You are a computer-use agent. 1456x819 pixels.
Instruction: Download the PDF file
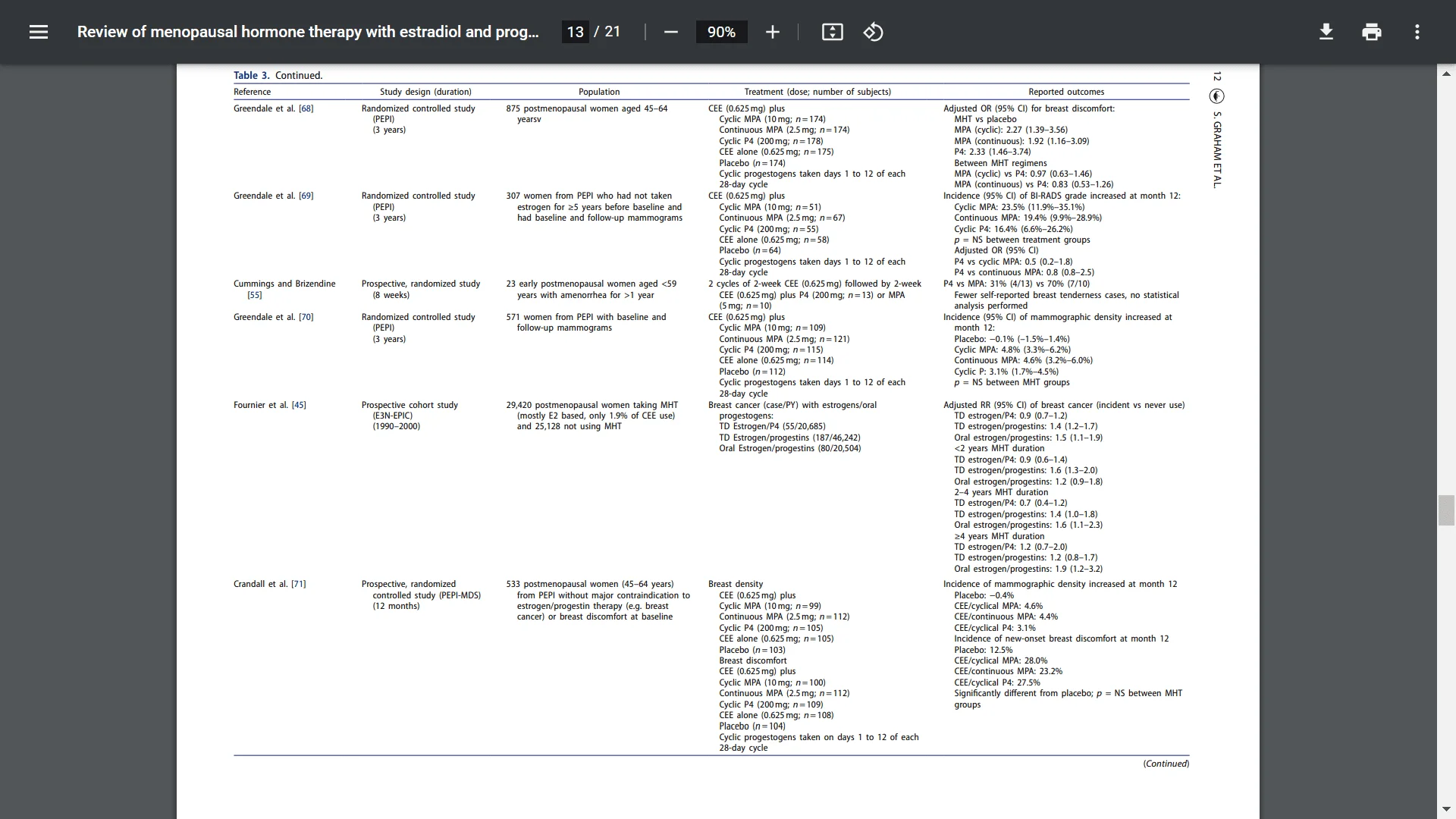1326,32
